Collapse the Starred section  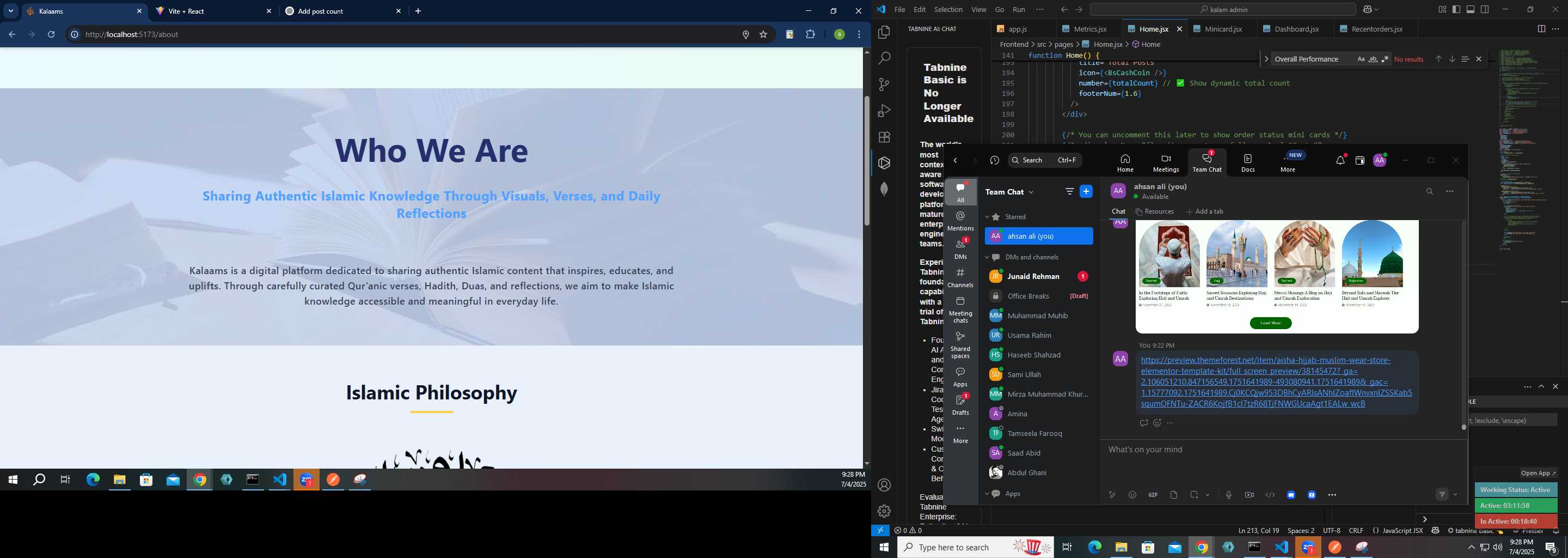pyautogui.click(x=987, y=217)
